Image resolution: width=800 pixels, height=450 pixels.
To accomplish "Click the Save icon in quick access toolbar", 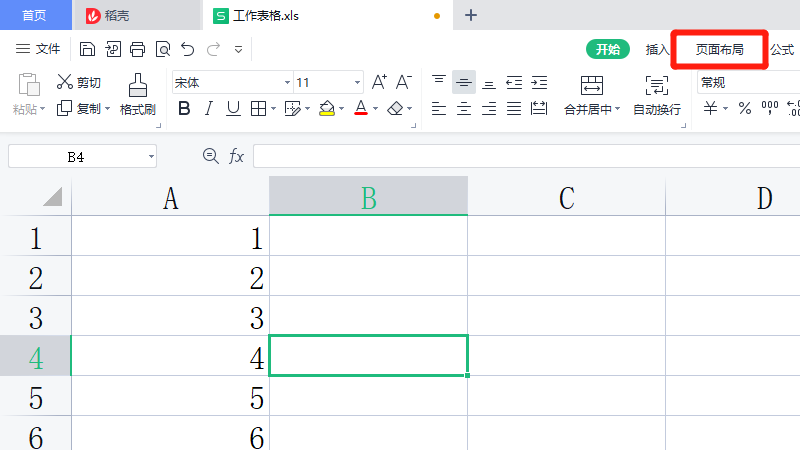I will pos(87,49).
